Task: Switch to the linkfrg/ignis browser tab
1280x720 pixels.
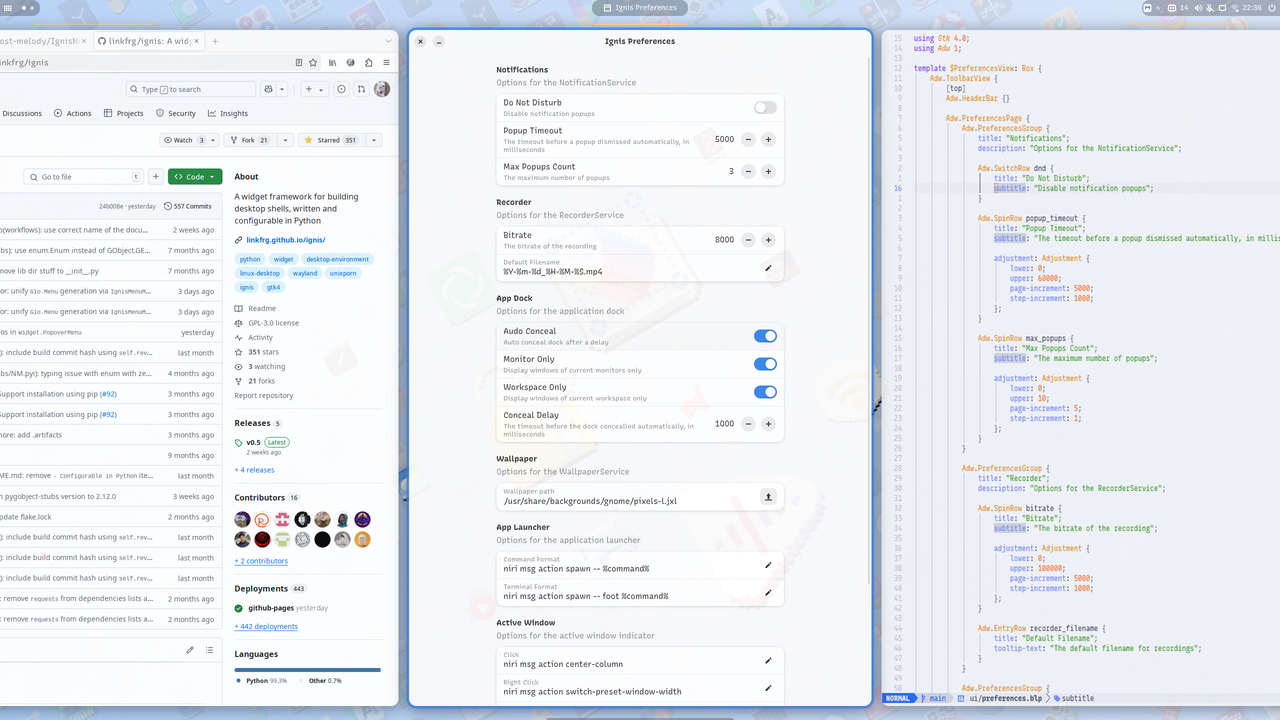Action: pyautogui.click(x=148, y=41)
